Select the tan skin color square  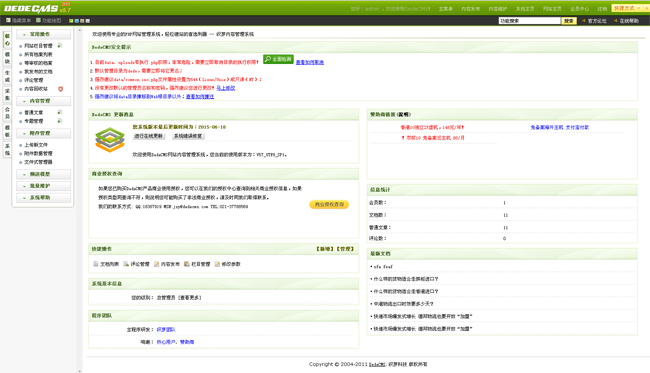[x=82, y=21]
